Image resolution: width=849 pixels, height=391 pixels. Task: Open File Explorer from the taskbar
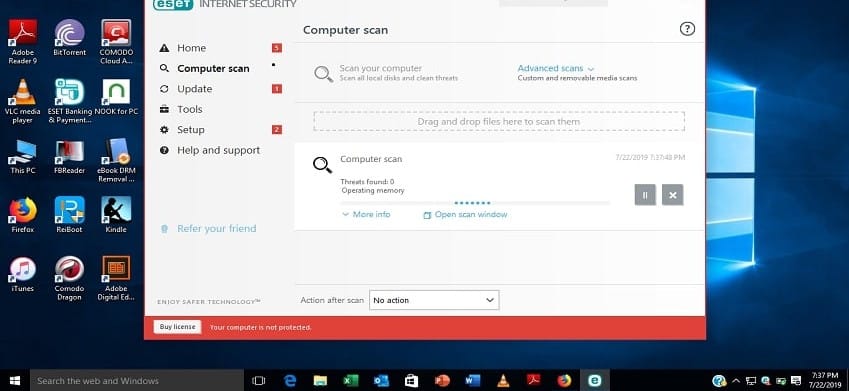click(x=321, y=381)
